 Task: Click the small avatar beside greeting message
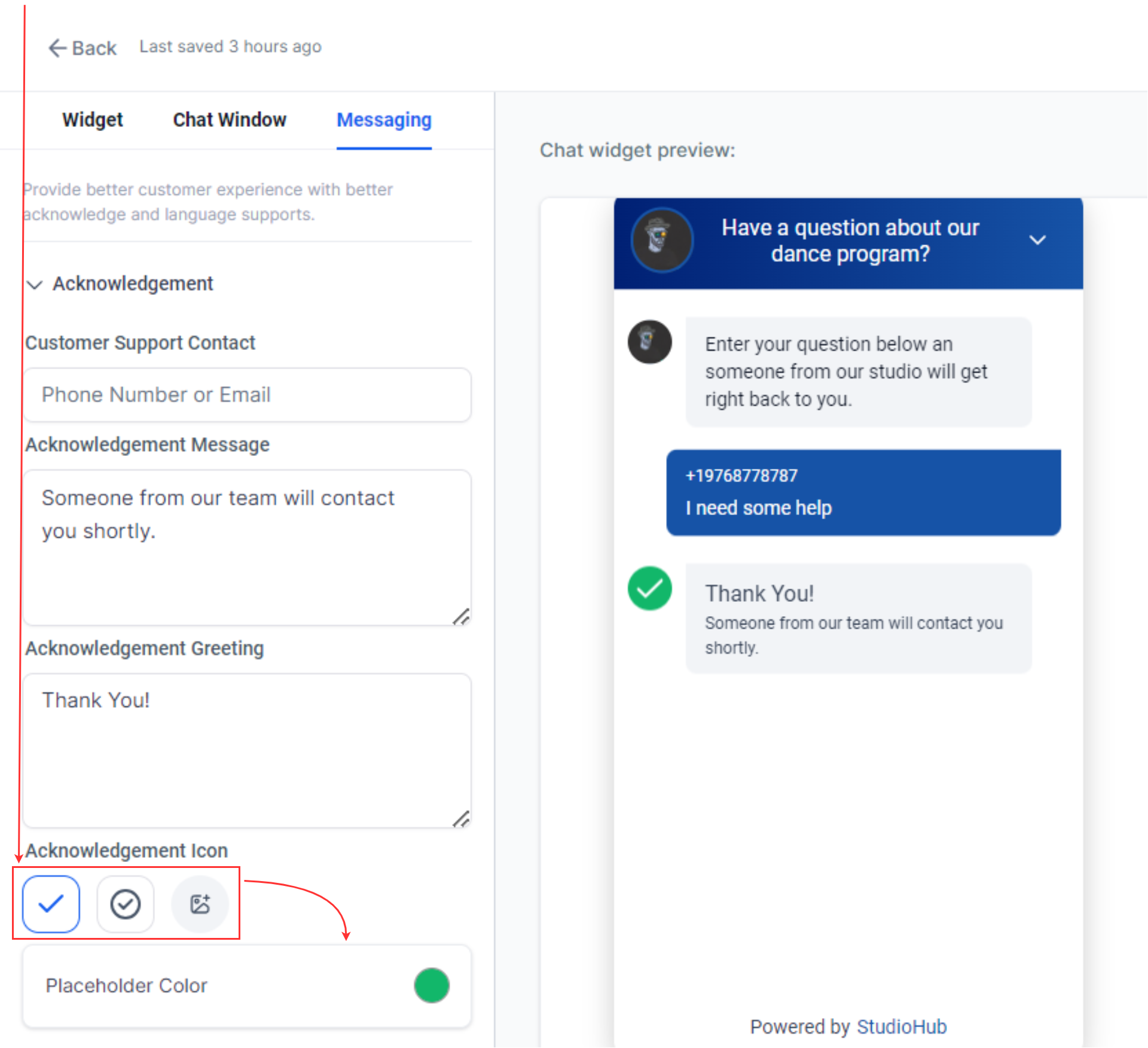tap(649, 342)
